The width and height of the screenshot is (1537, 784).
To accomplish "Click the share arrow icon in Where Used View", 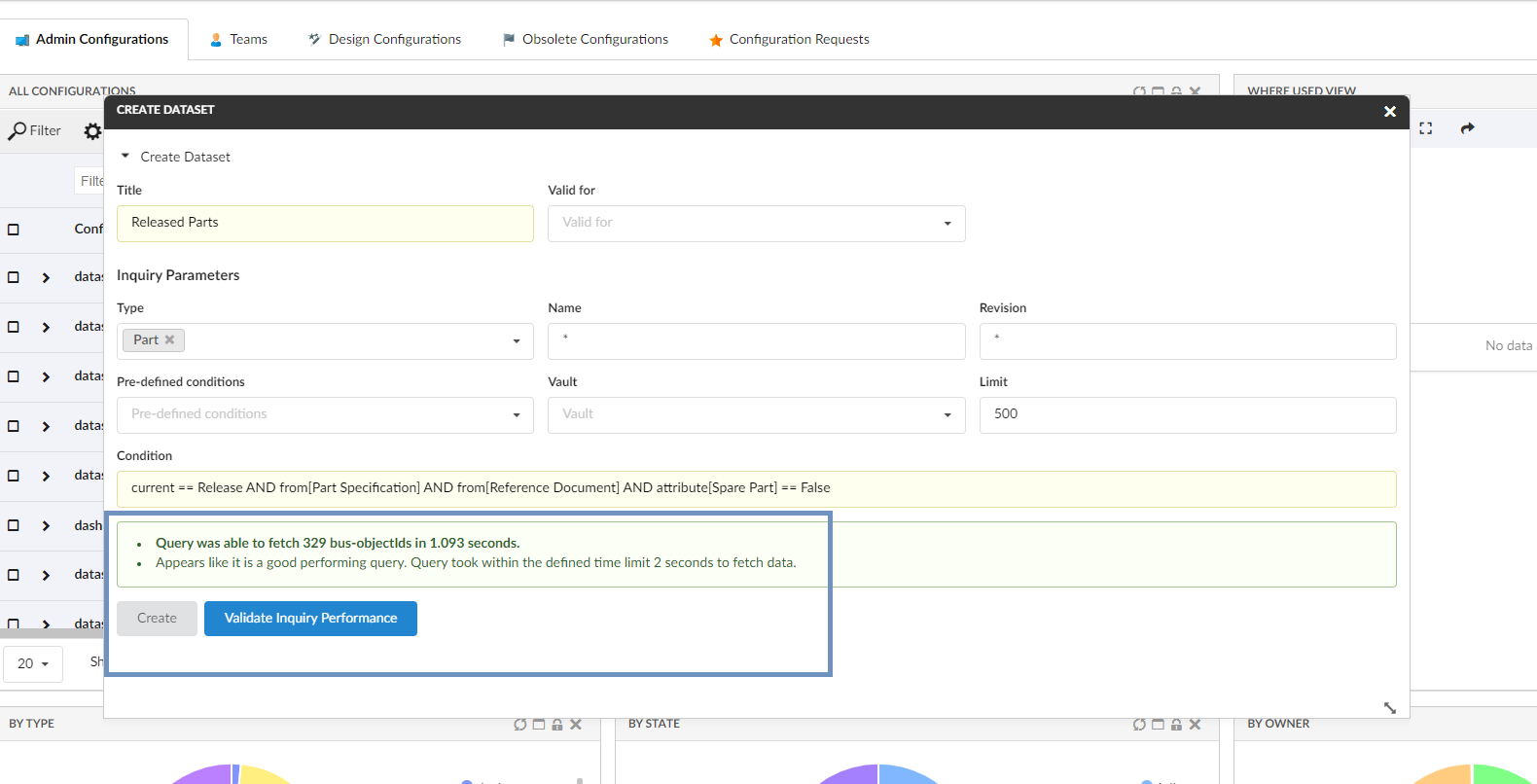I will coord(1467,128).
